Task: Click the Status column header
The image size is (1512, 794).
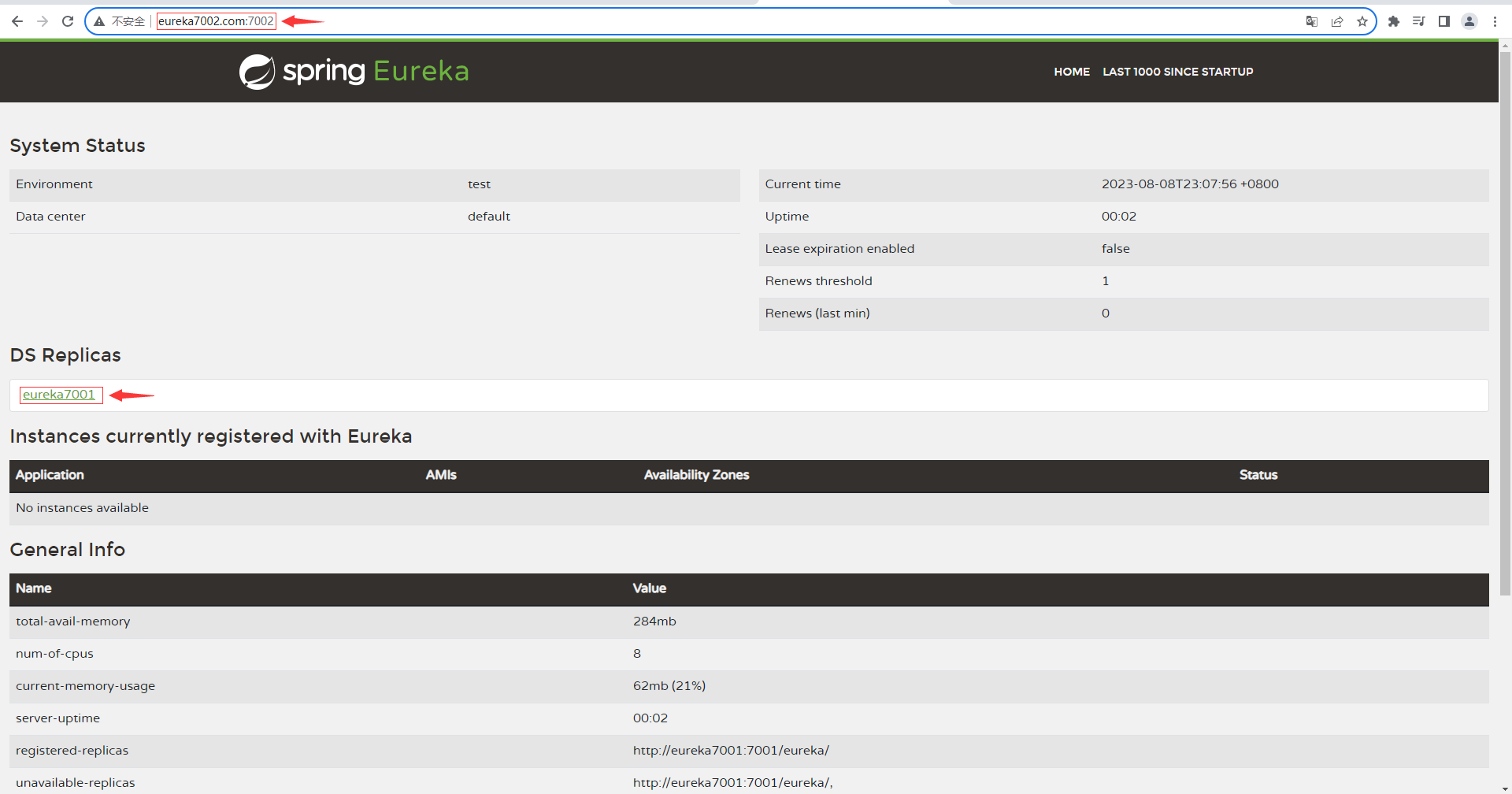Action: click(x=1258, y=475)
